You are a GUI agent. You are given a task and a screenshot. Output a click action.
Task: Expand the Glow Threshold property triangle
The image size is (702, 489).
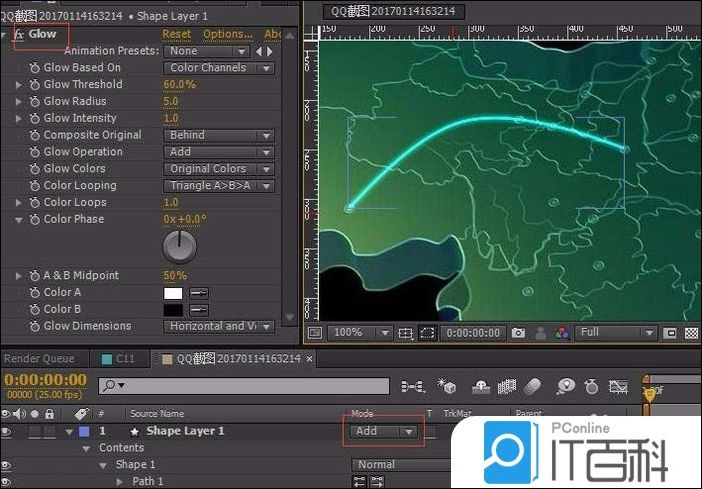[18, 85]
